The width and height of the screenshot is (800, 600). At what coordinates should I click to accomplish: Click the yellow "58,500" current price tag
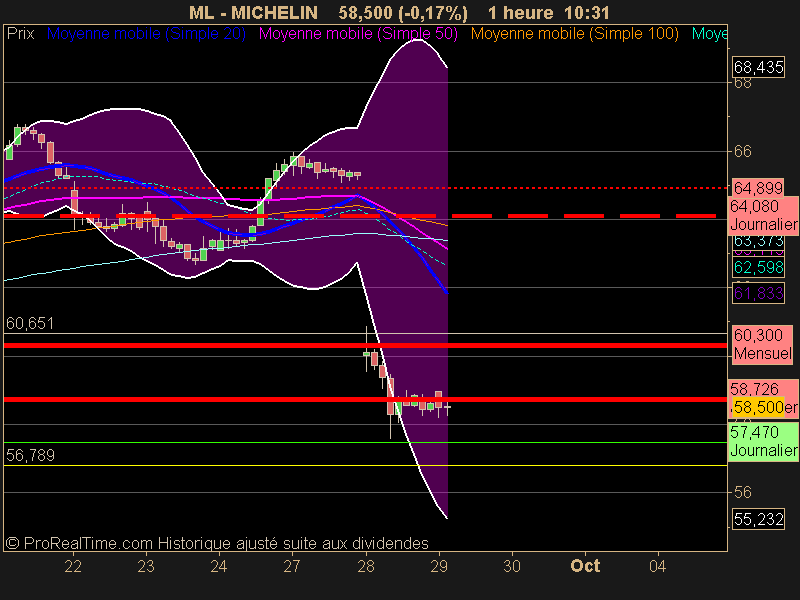pyautogui.click(x=758, y=407)
